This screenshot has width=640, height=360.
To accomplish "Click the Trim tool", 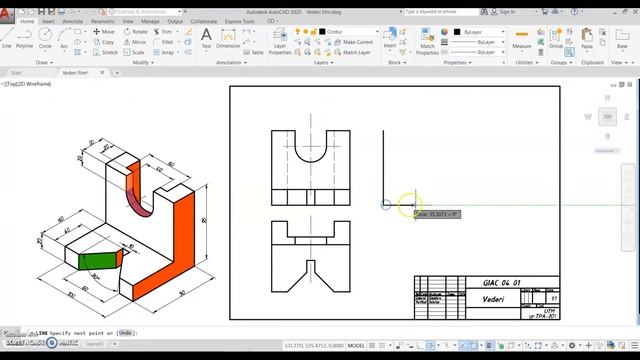I will click(x=163, y=31).
